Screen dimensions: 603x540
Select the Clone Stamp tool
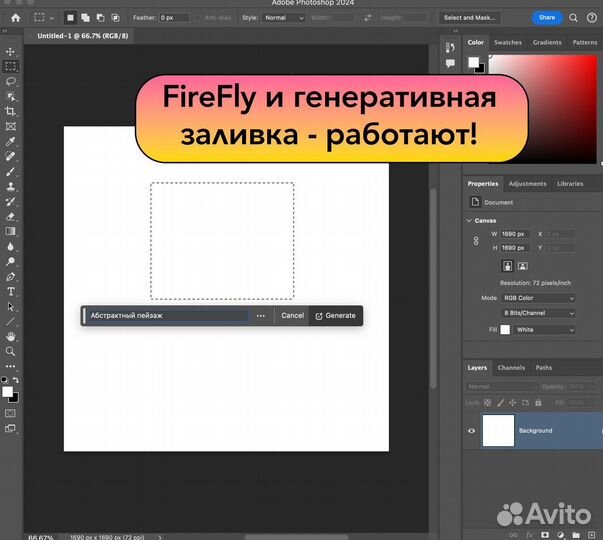tap(10, 187)
